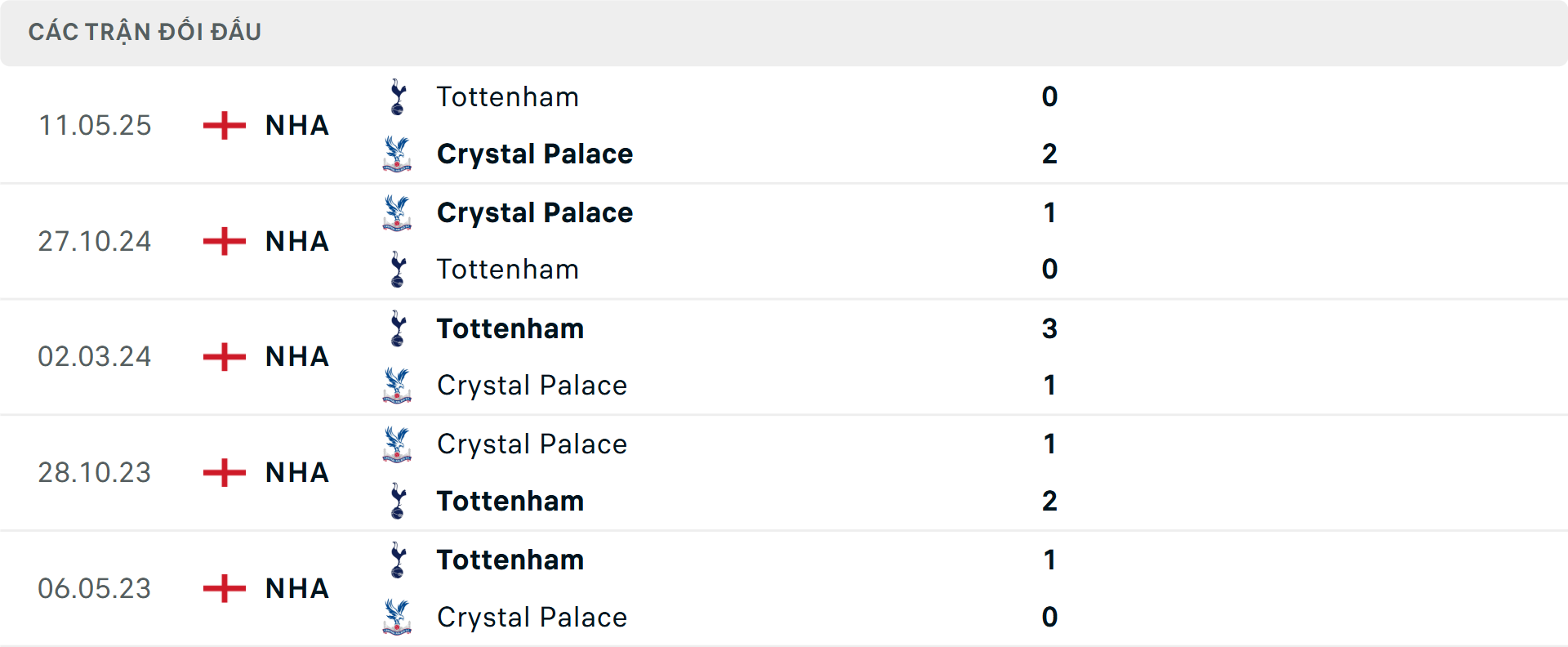Open the Tottenham team page link
The image size is (1568, 647).
tap(508, 96)
